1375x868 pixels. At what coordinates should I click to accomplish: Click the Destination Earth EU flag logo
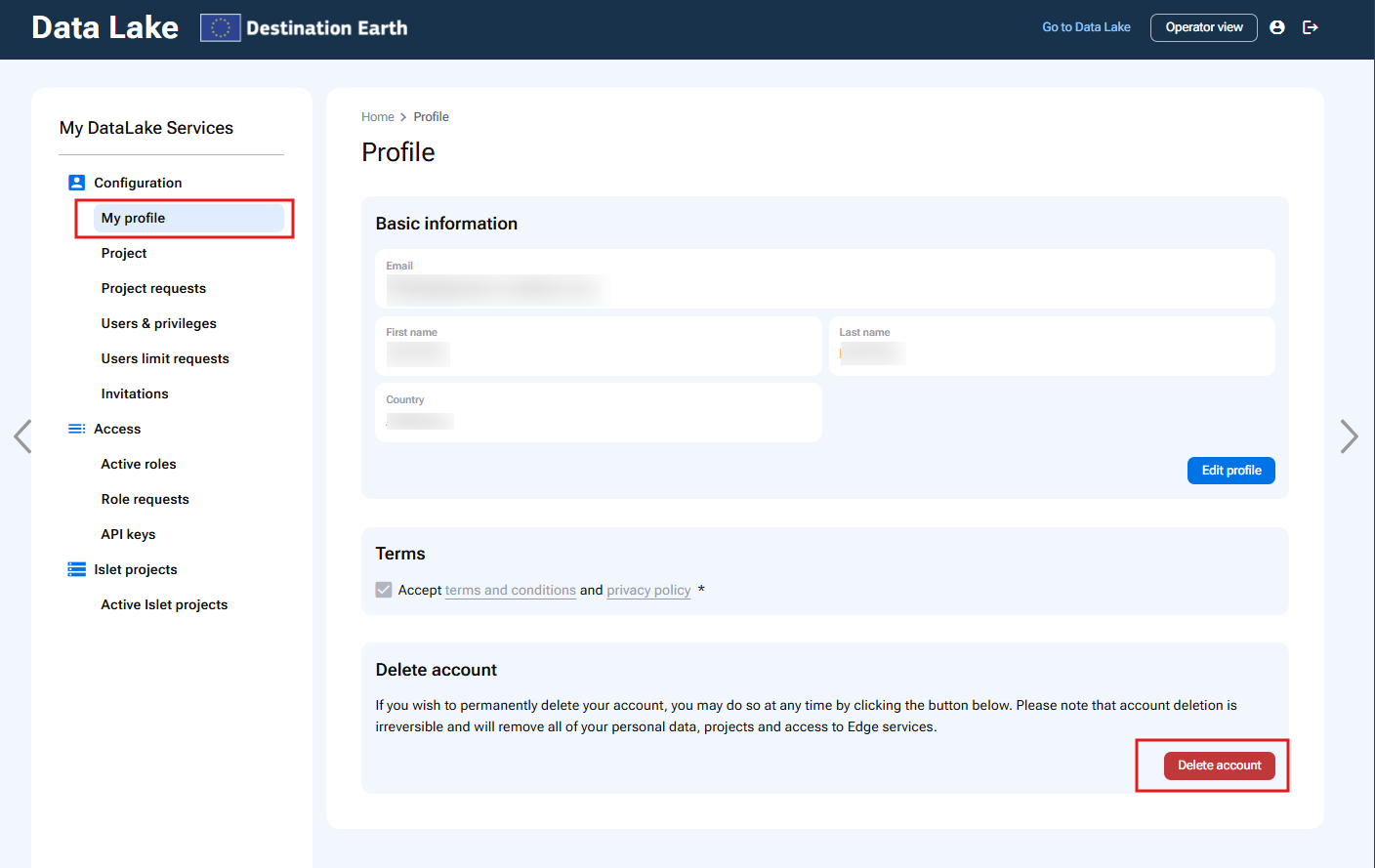221,27
